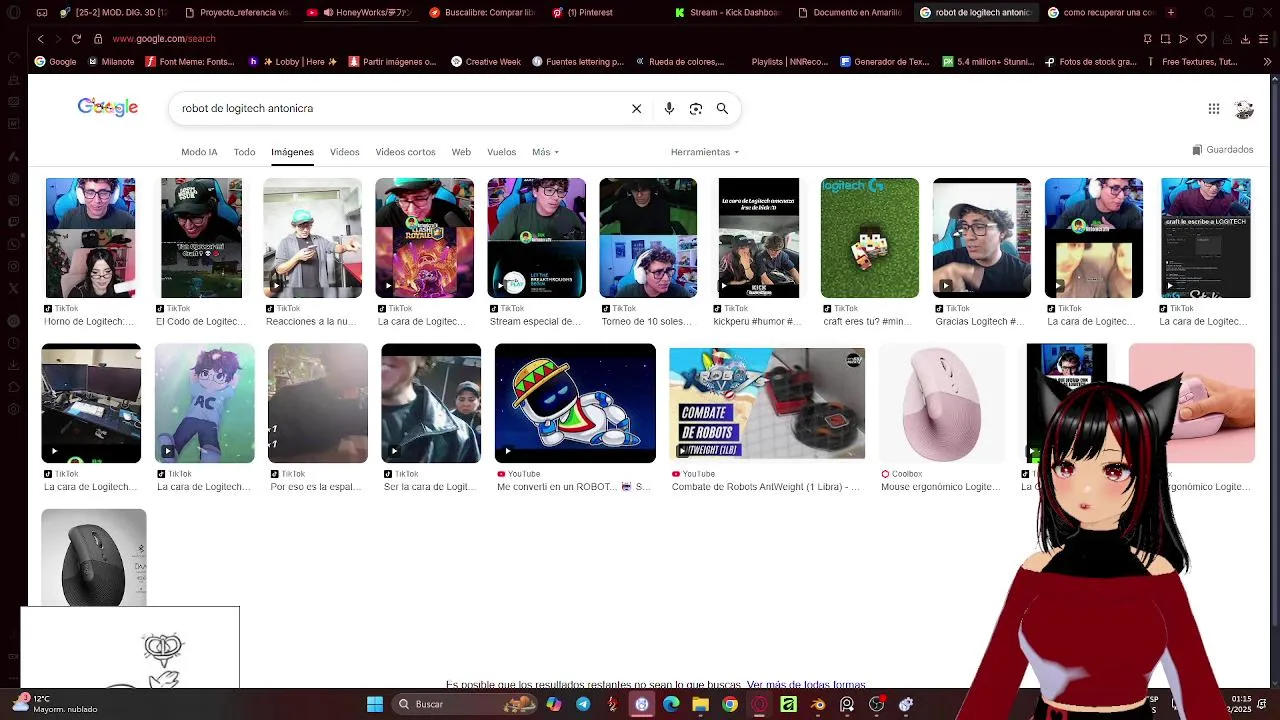Click the Google logo
This screenshot has height=720, width=1280.
pos(108,107)
